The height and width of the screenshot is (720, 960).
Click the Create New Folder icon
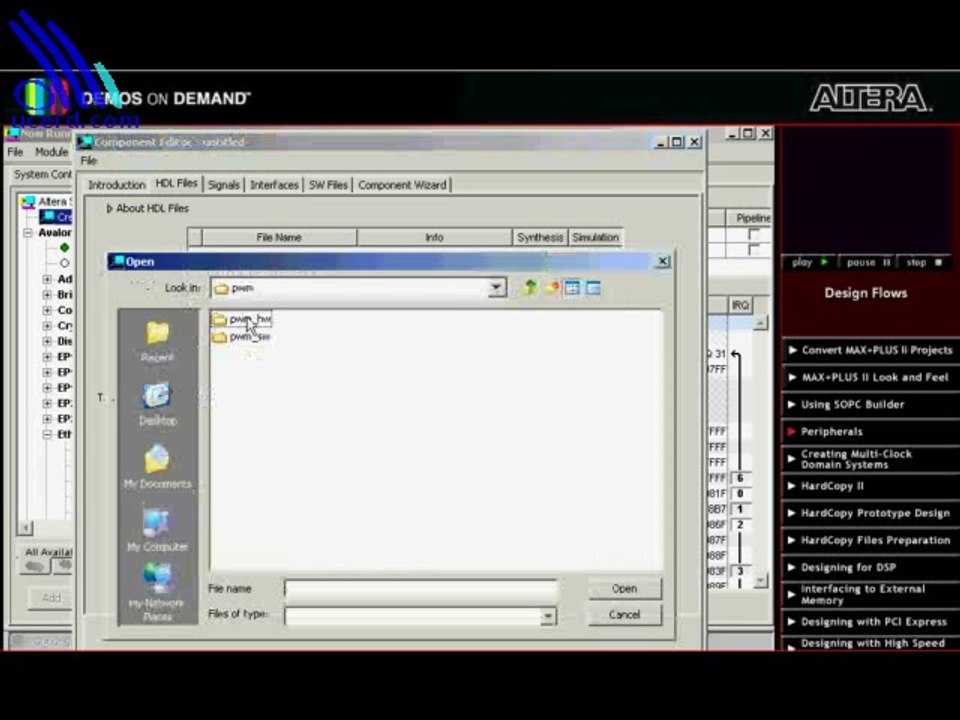552,288
